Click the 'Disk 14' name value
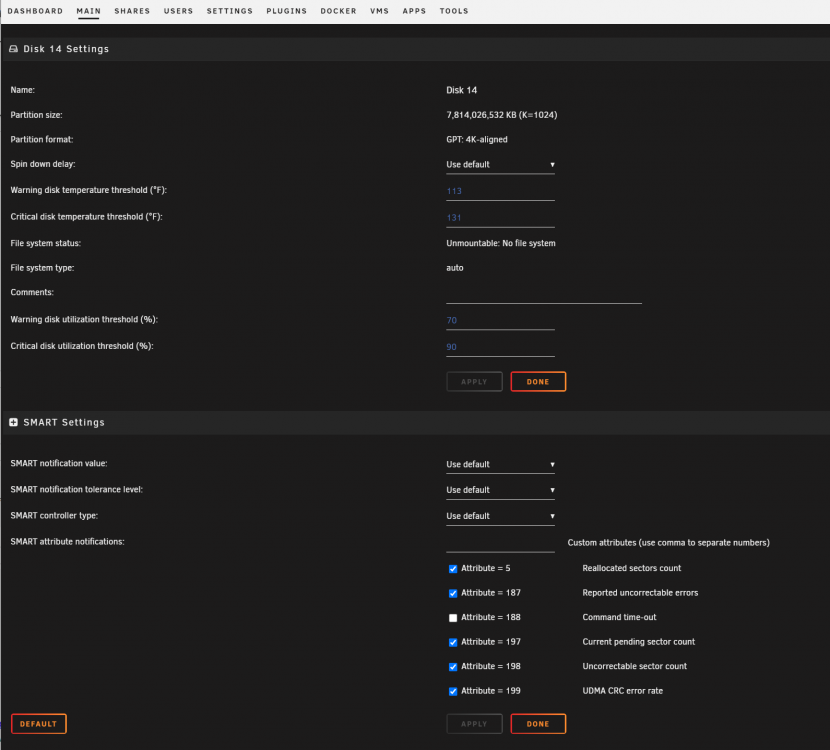This screenshot has width=830, height=750. coord(462,90)
